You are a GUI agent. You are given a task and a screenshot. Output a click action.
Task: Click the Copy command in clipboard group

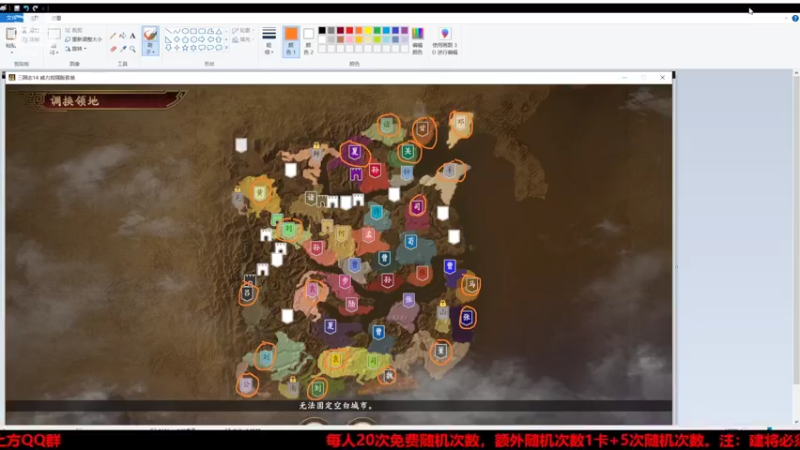coord(30,39)
